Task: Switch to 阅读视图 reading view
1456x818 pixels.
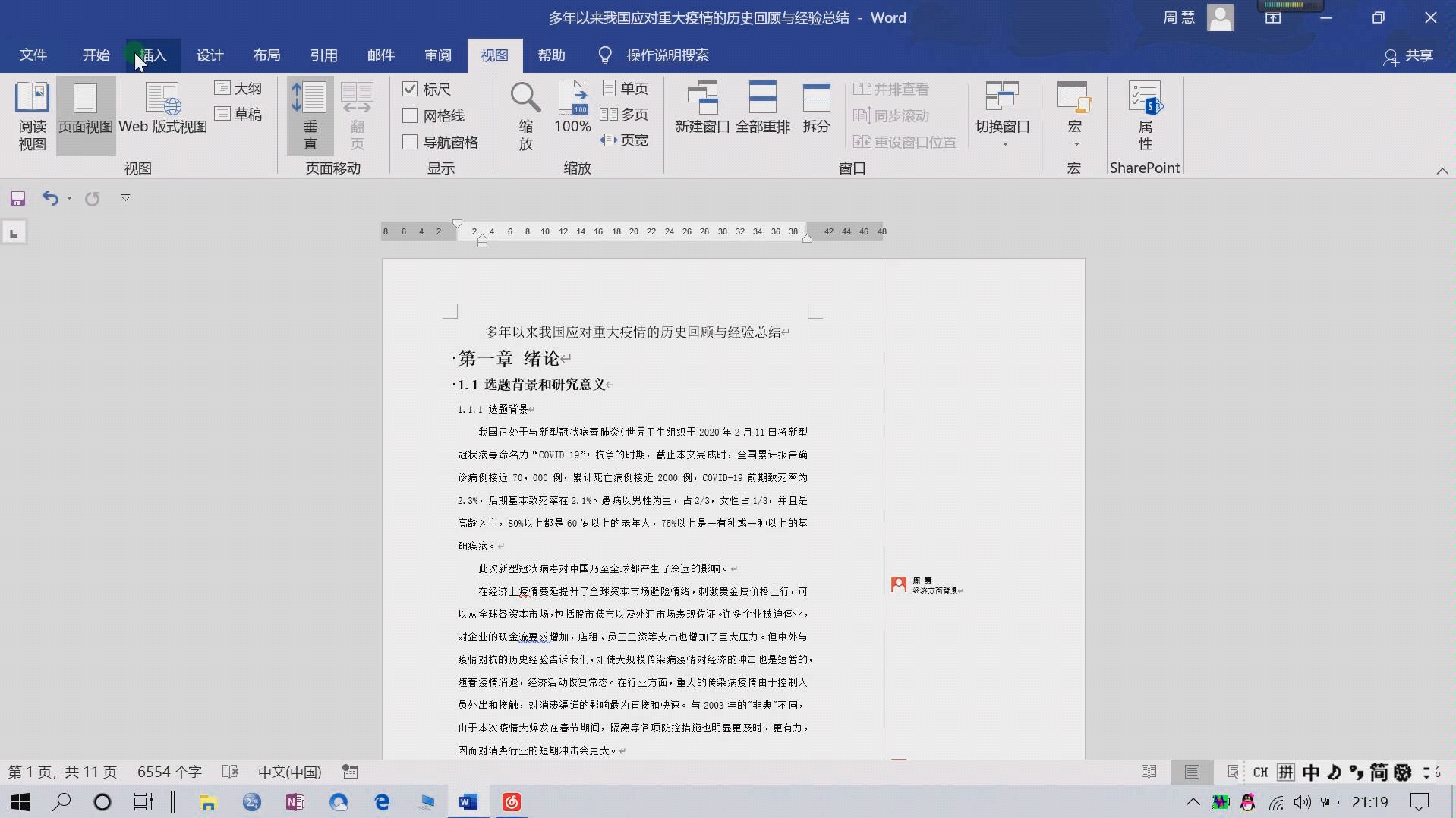Action: [32, 114]
